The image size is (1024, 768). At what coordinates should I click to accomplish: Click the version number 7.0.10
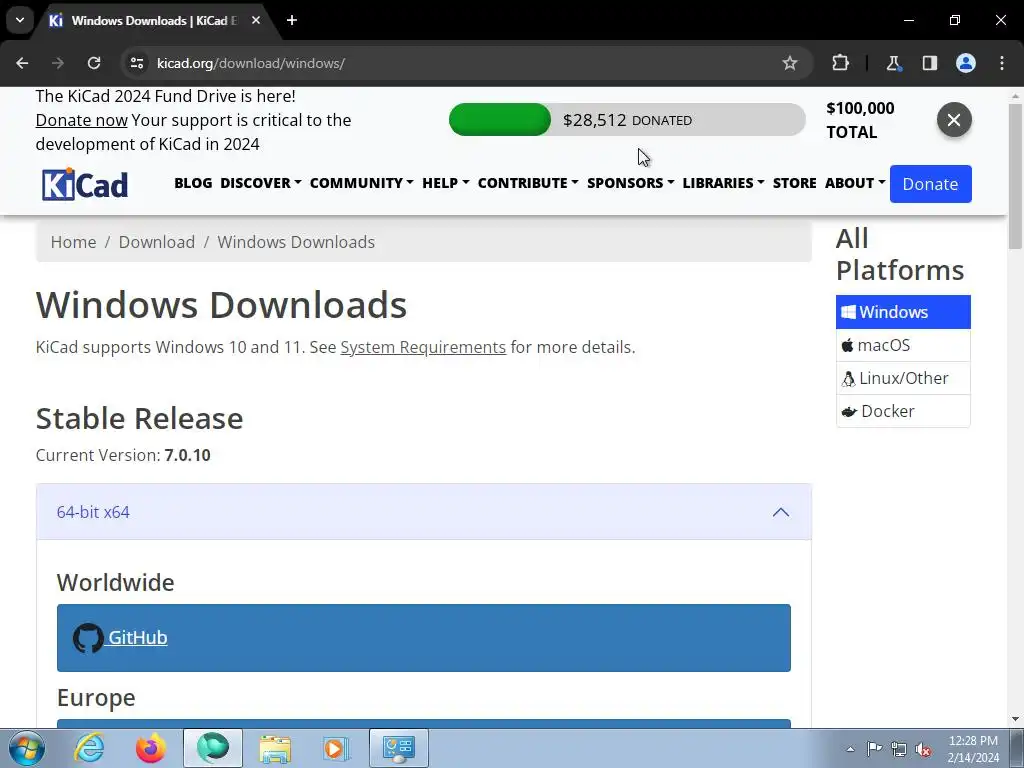187,455
